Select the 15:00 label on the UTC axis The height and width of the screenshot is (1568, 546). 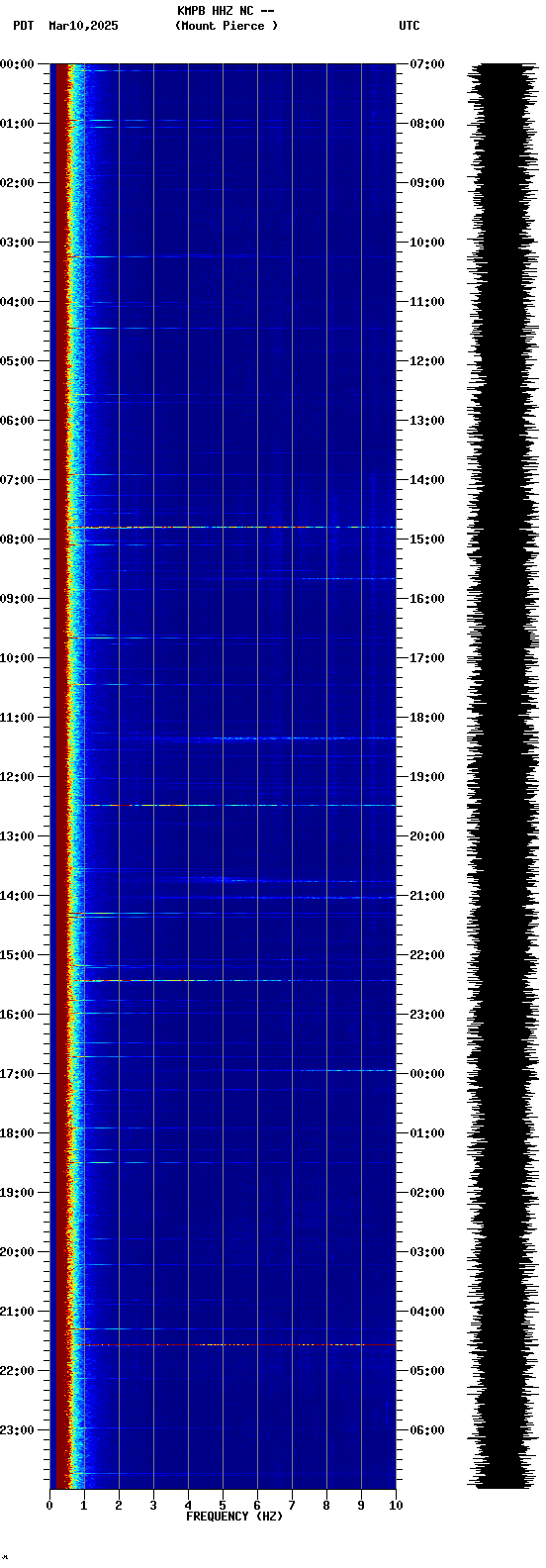(x=427, y=539)
